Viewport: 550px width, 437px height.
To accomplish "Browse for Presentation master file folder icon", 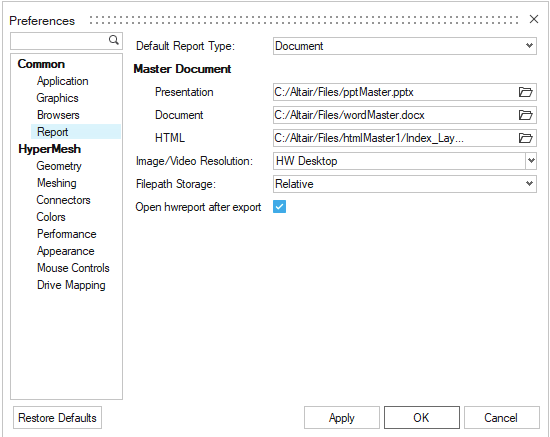I will coord(525,92).
